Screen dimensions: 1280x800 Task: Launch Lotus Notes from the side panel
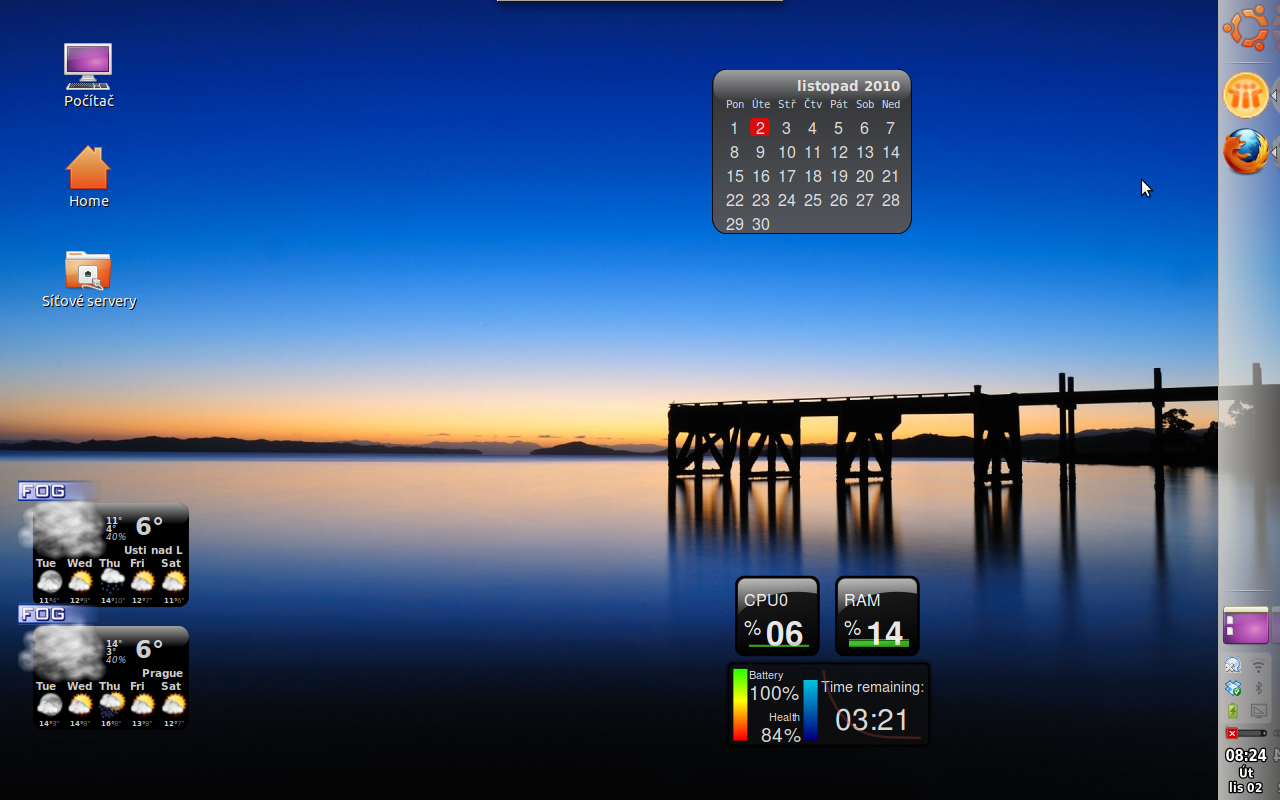pyautogui.click(x=1245, y=96)
